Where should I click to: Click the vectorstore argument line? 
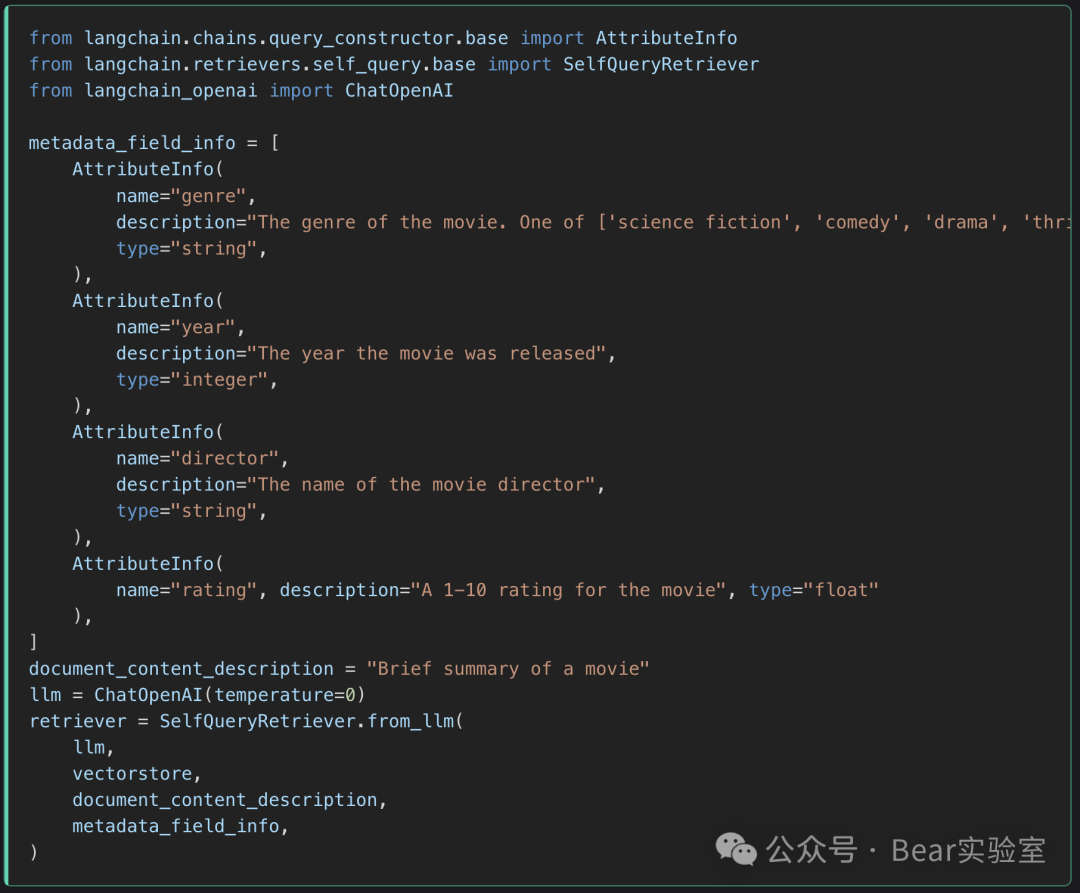point(137,773)
